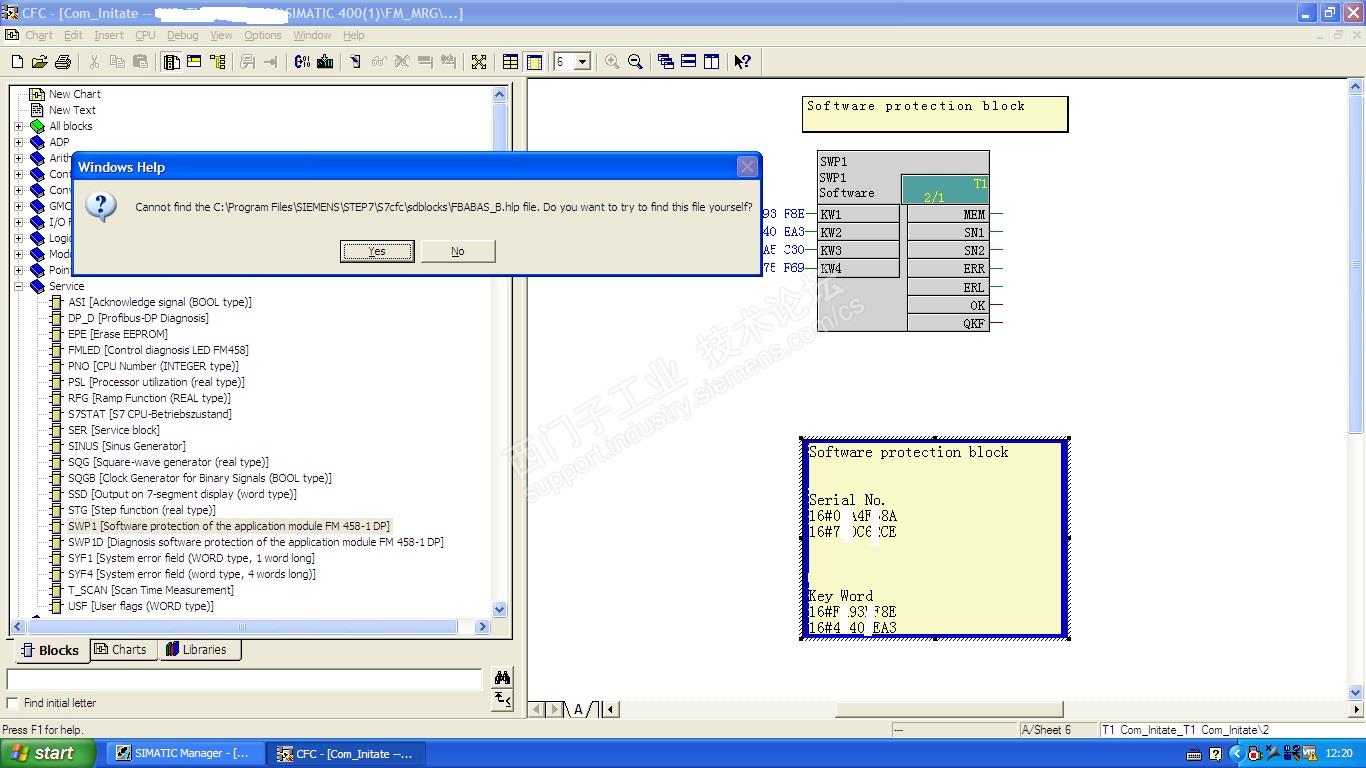
Task: Expand the All blocks tree node
Action: pos(18,126)
